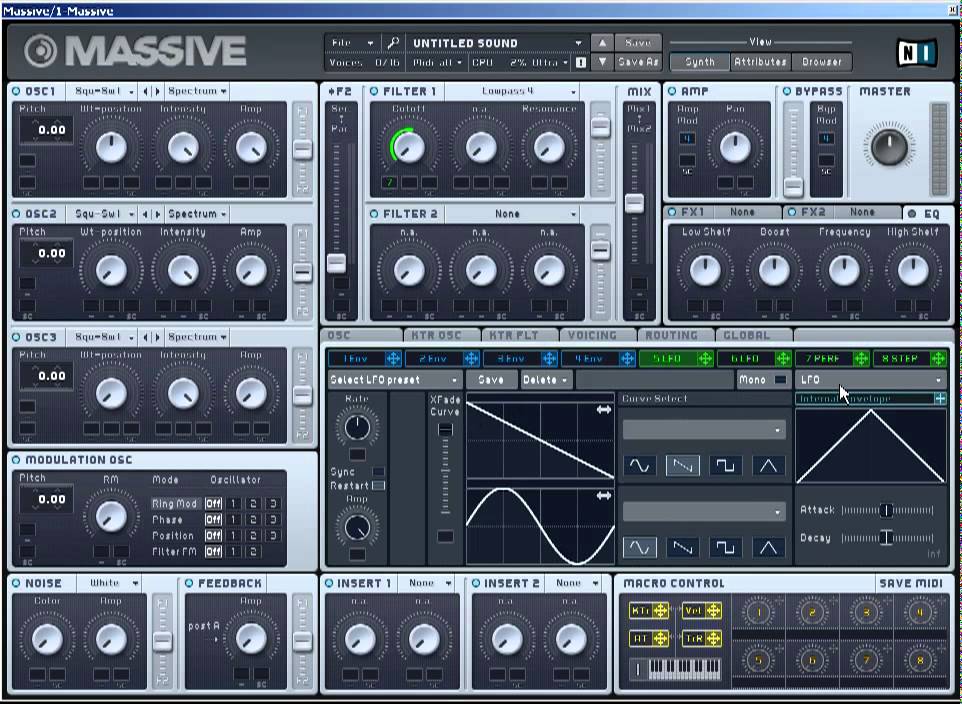The height and width of the screenshot is (704, 962).
Task: Open the preset search magnifier icon
Action: [393, 43]
